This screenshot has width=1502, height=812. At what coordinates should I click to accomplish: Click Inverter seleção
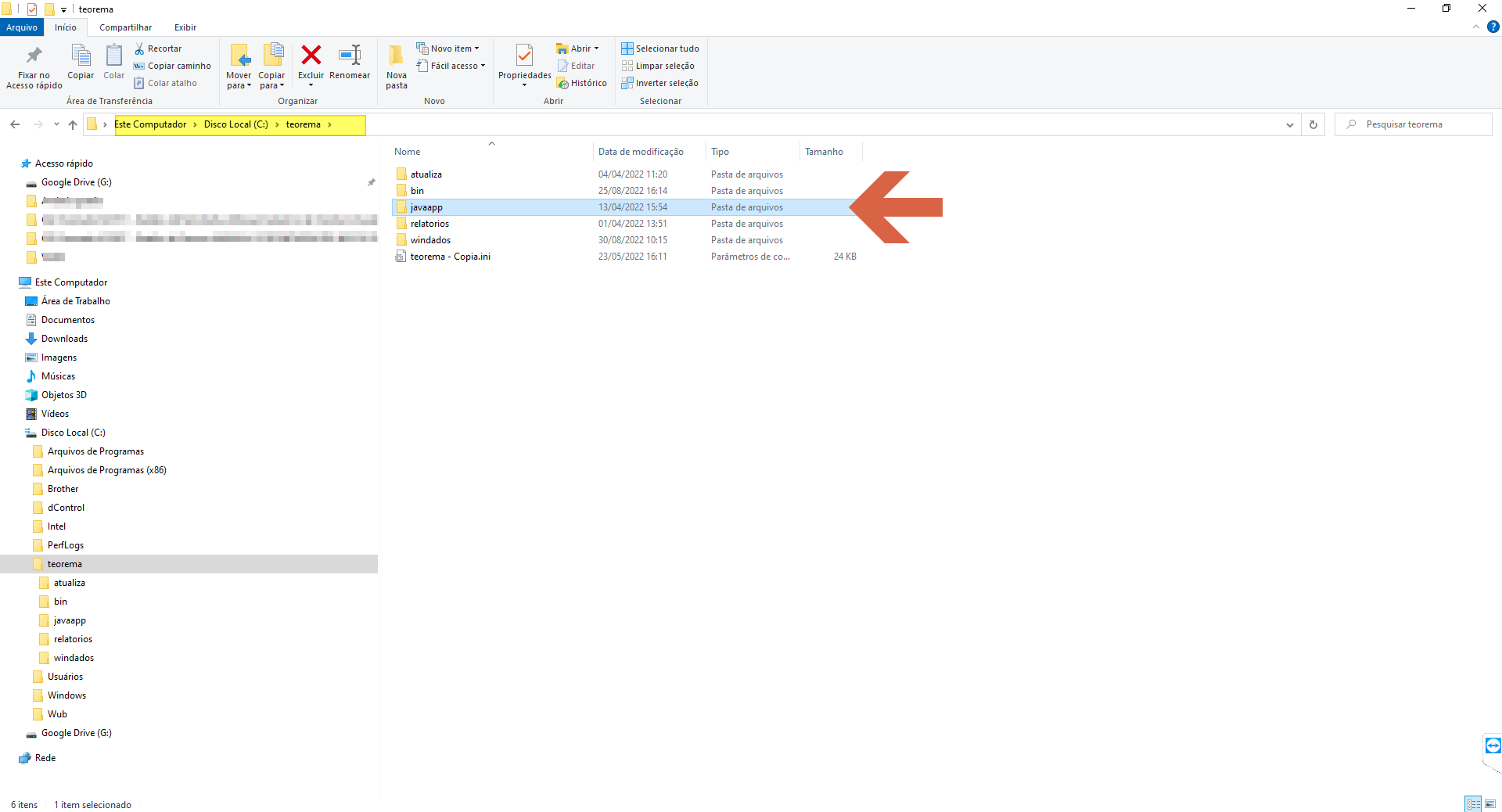pos(659,83)
